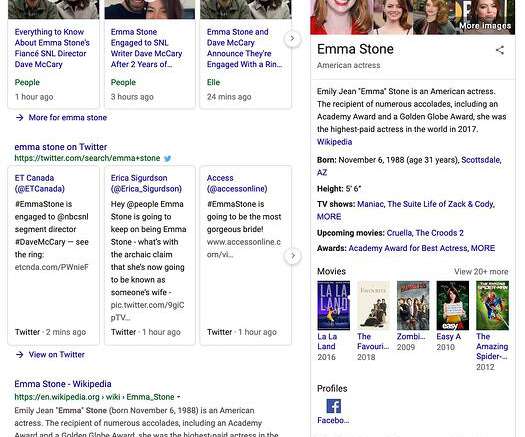The height and width of the screenshot is (437, 525).
Task: Click MORE under TV shows
Action: tap(329, 217)
